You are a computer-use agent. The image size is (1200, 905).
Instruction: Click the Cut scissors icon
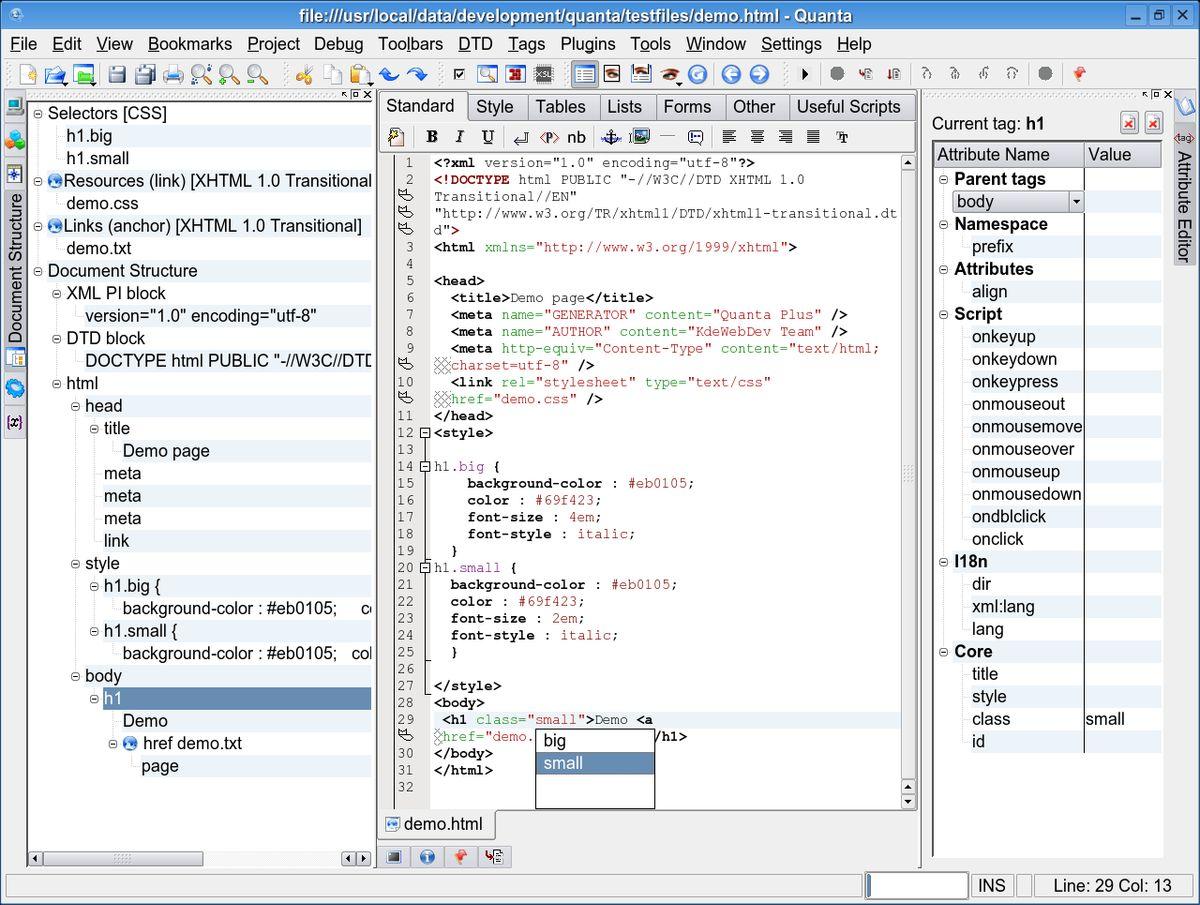point(304,74)
